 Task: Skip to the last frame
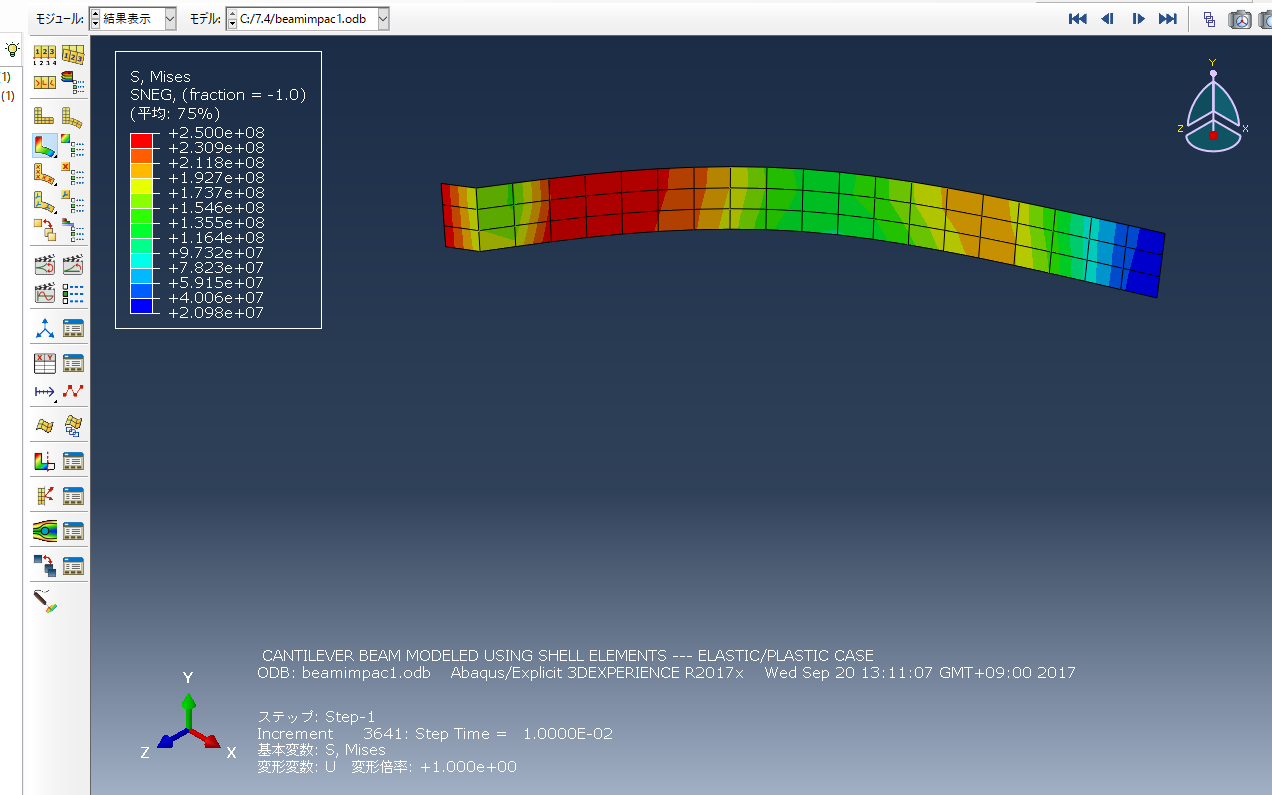click(x=1167, y=19)
